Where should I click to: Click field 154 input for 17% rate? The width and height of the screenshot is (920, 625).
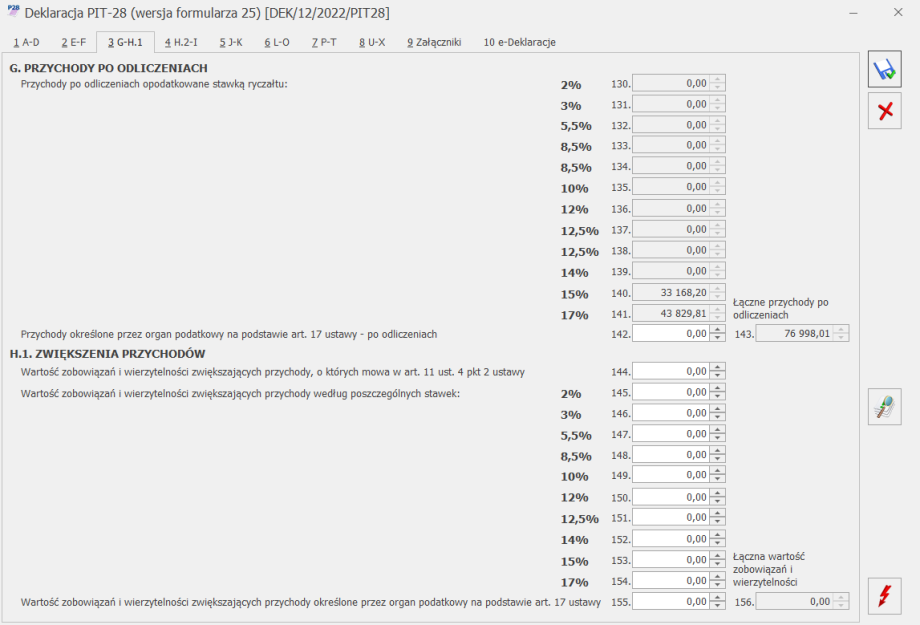[x=671, y=580]
